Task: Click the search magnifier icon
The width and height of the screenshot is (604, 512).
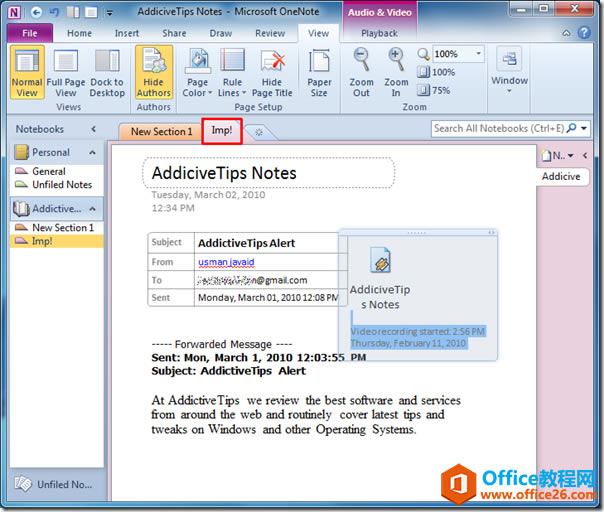Action: click(x=572, y=128)
